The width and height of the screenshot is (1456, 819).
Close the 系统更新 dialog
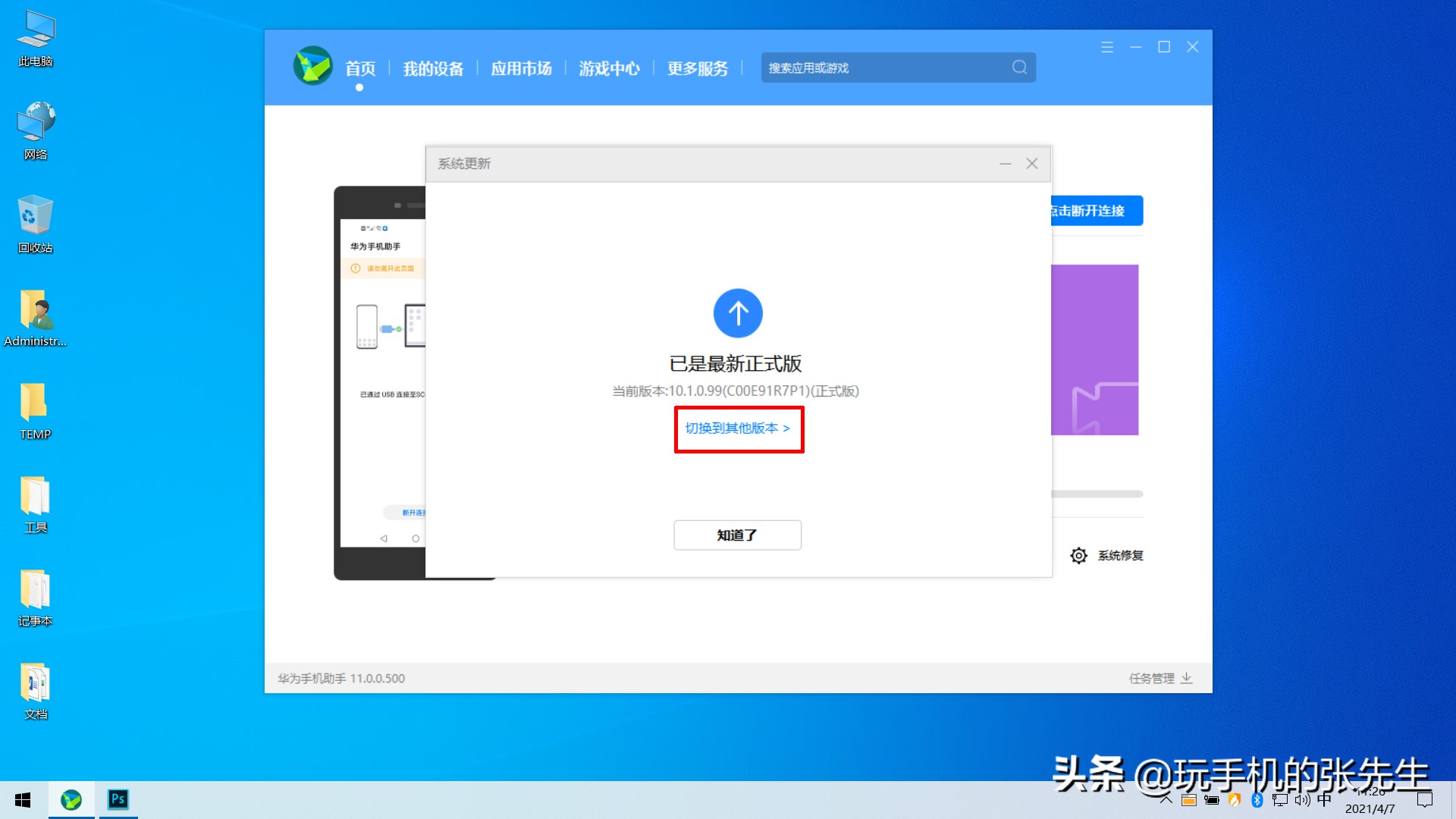(x=1032, y=164)
